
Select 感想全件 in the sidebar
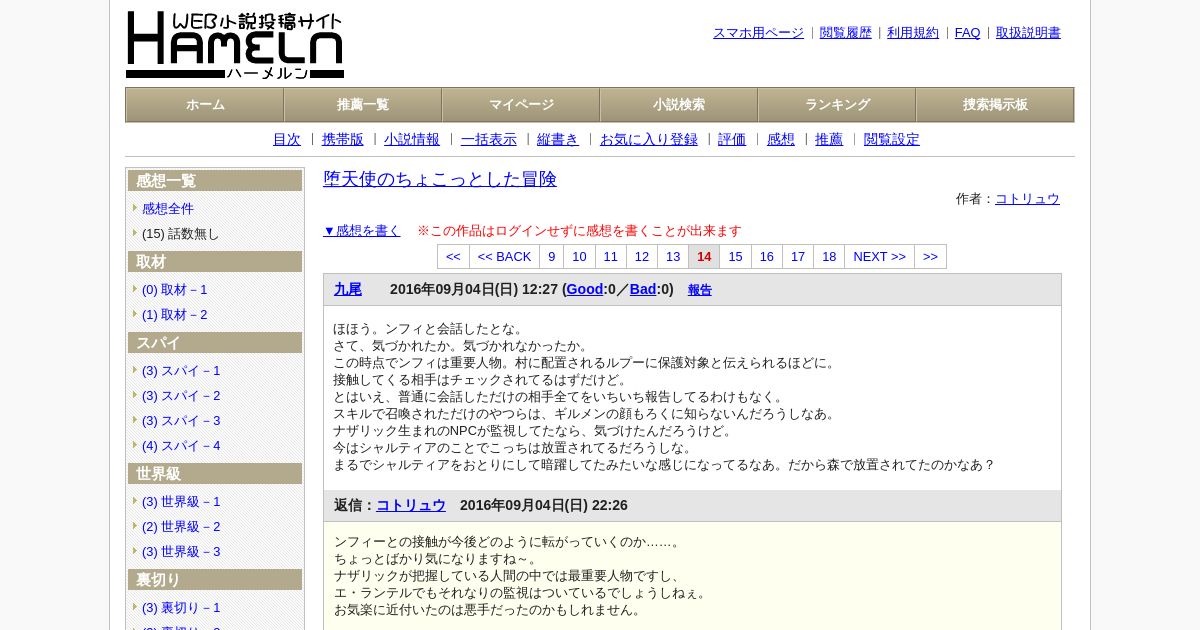(168, 209)
